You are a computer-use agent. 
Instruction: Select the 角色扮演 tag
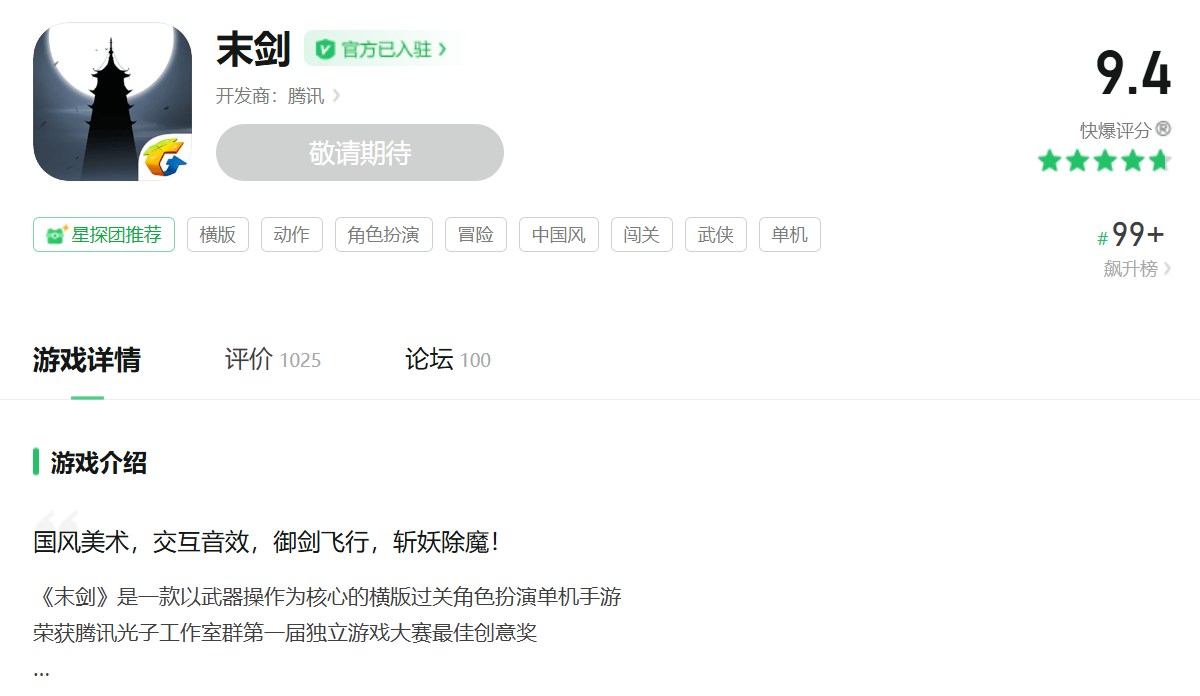384,235
